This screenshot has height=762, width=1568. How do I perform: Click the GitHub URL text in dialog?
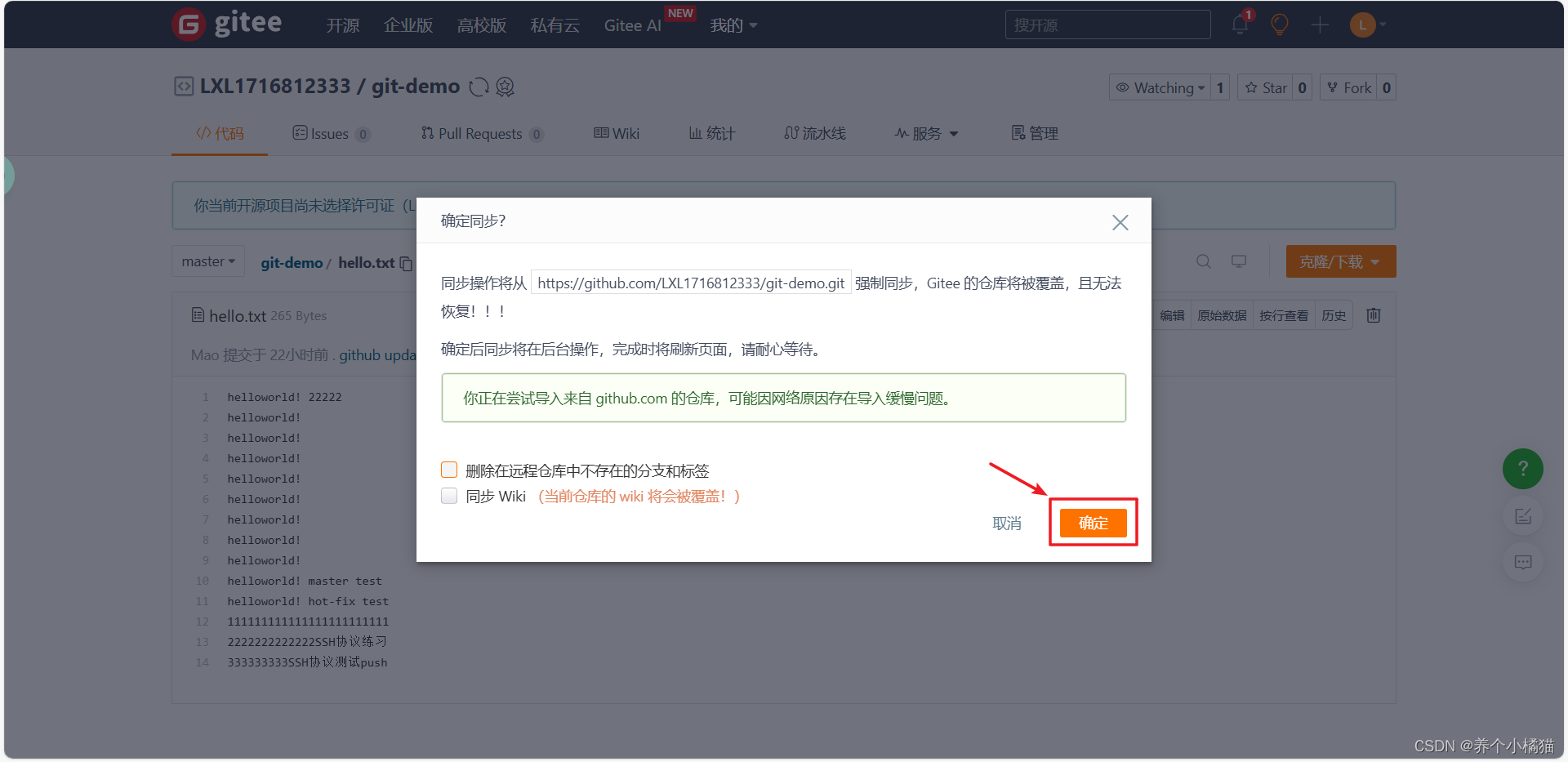pos(691,283)
